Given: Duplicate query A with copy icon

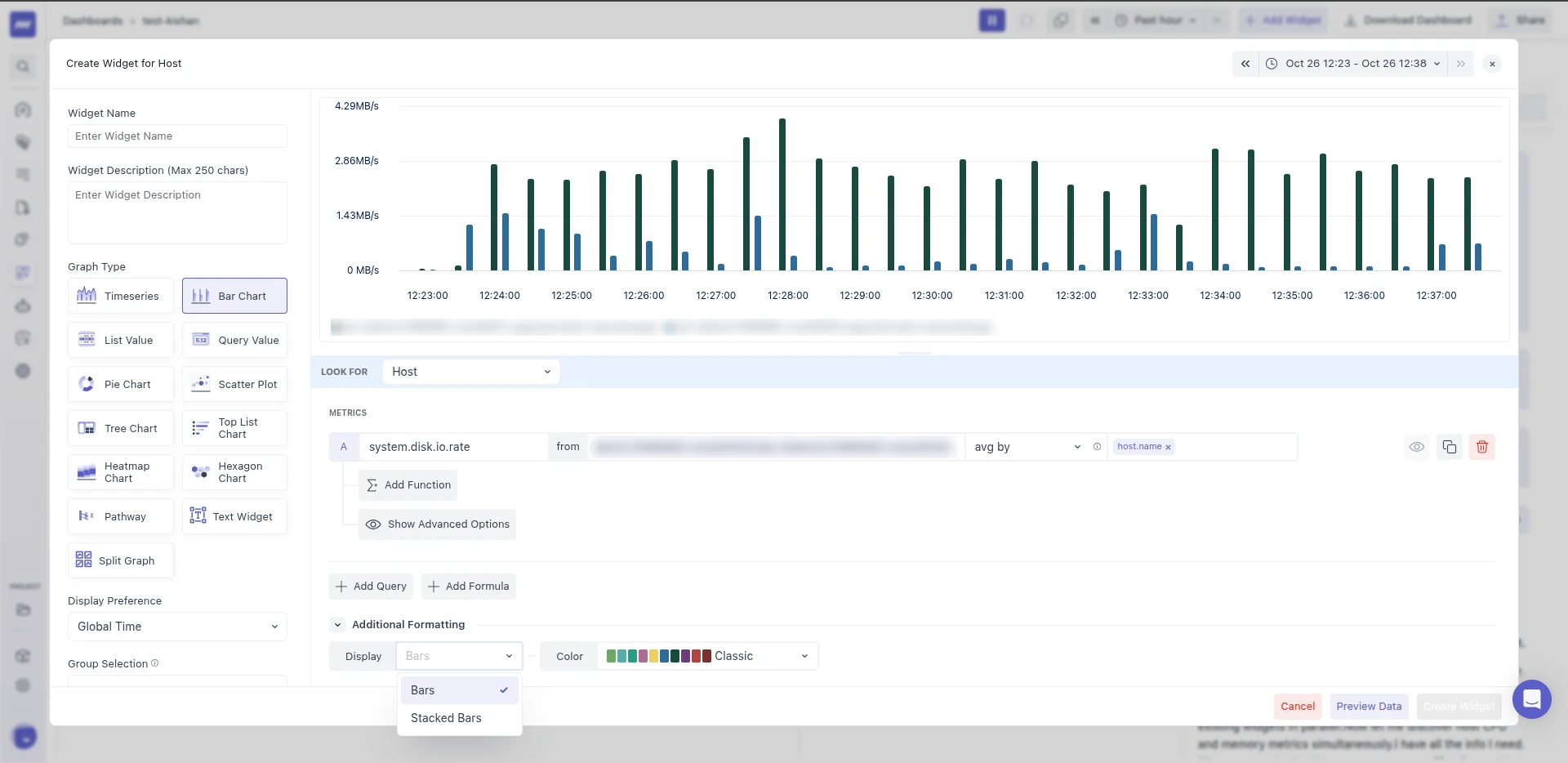Looking at the screenshot, I should (x=1450, y=447).
